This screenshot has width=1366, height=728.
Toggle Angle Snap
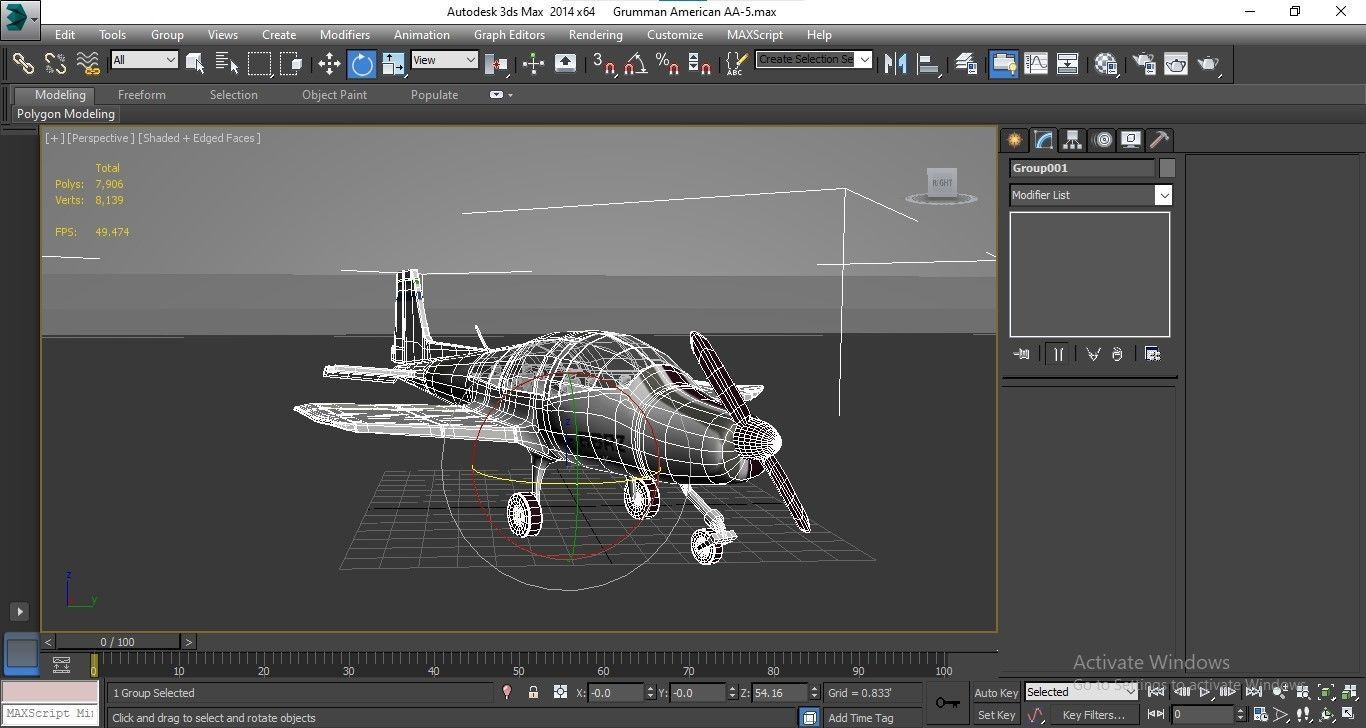click(635, 64)
